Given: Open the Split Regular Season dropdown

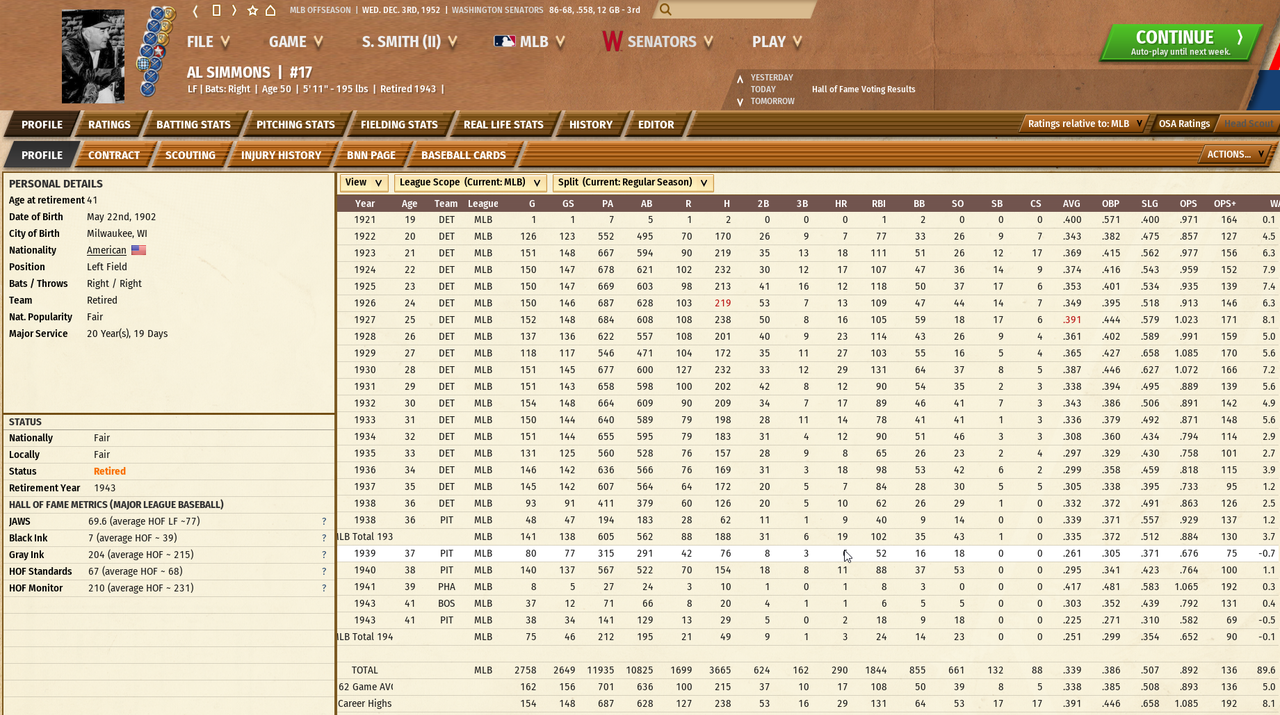Looking at the screenshot, I should pos(633,182).
